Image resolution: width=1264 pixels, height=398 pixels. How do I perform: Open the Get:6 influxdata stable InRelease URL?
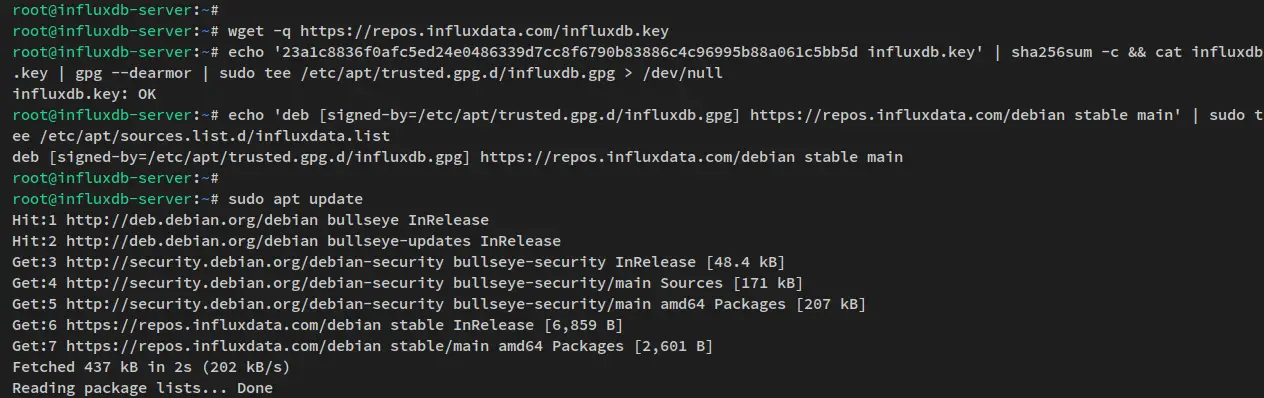pos(300,325)
